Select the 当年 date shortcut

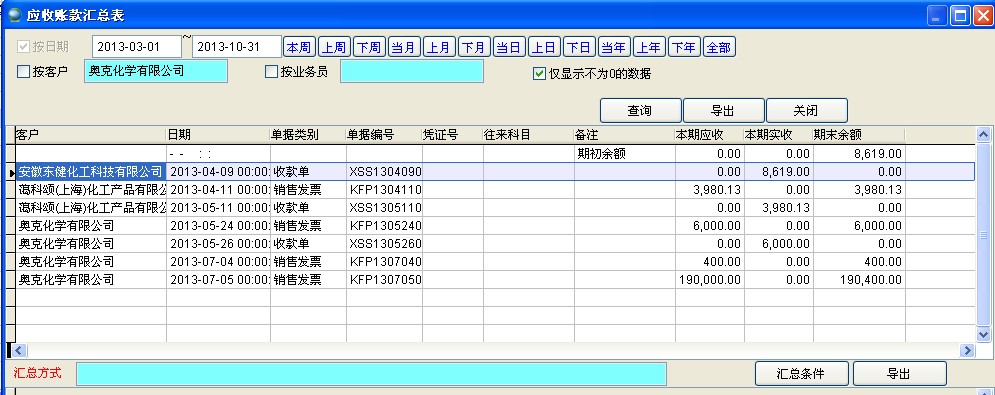coord(614,47)
